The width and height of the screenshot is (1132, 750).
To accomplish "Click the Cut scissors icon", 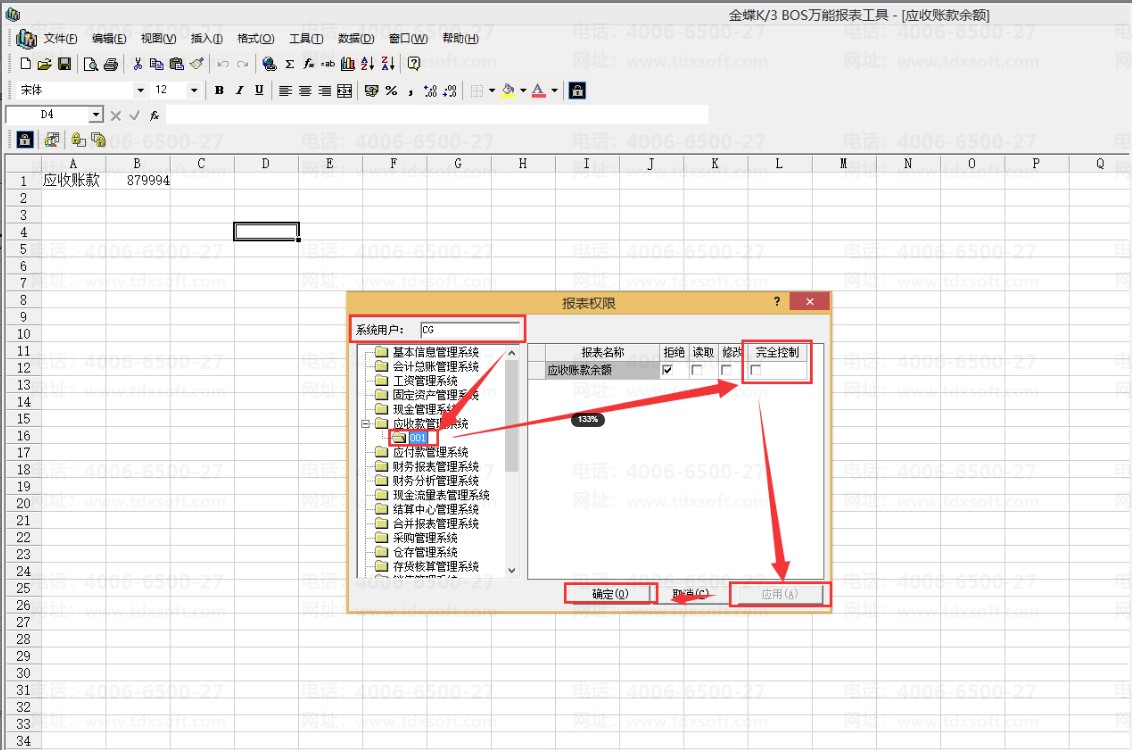I will (x=137, y=64).
